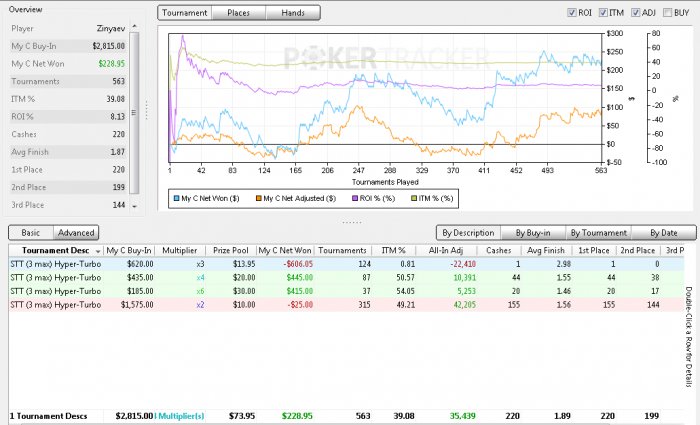
Task: Disable the ADJ checkbox
Action: (x=637, y=13)
